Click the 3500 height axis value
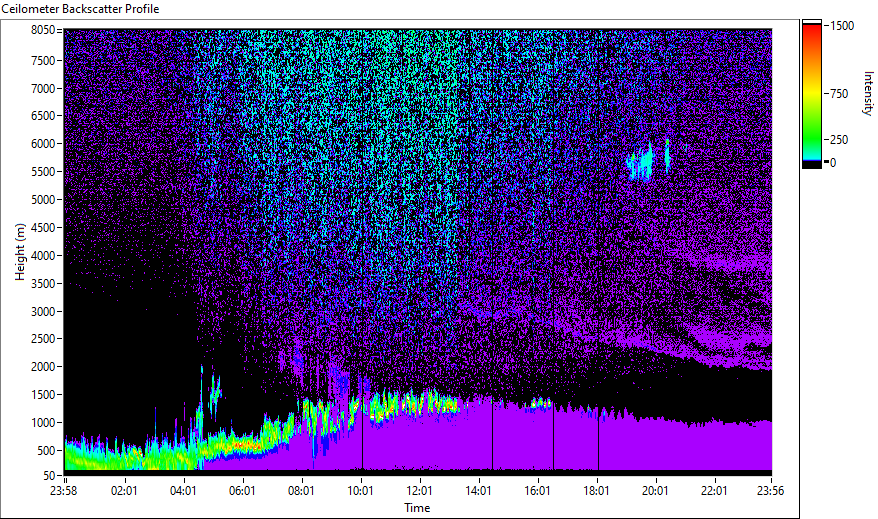Image resolution: width=878 pixels, height=519 pixels. coord(43,284)
